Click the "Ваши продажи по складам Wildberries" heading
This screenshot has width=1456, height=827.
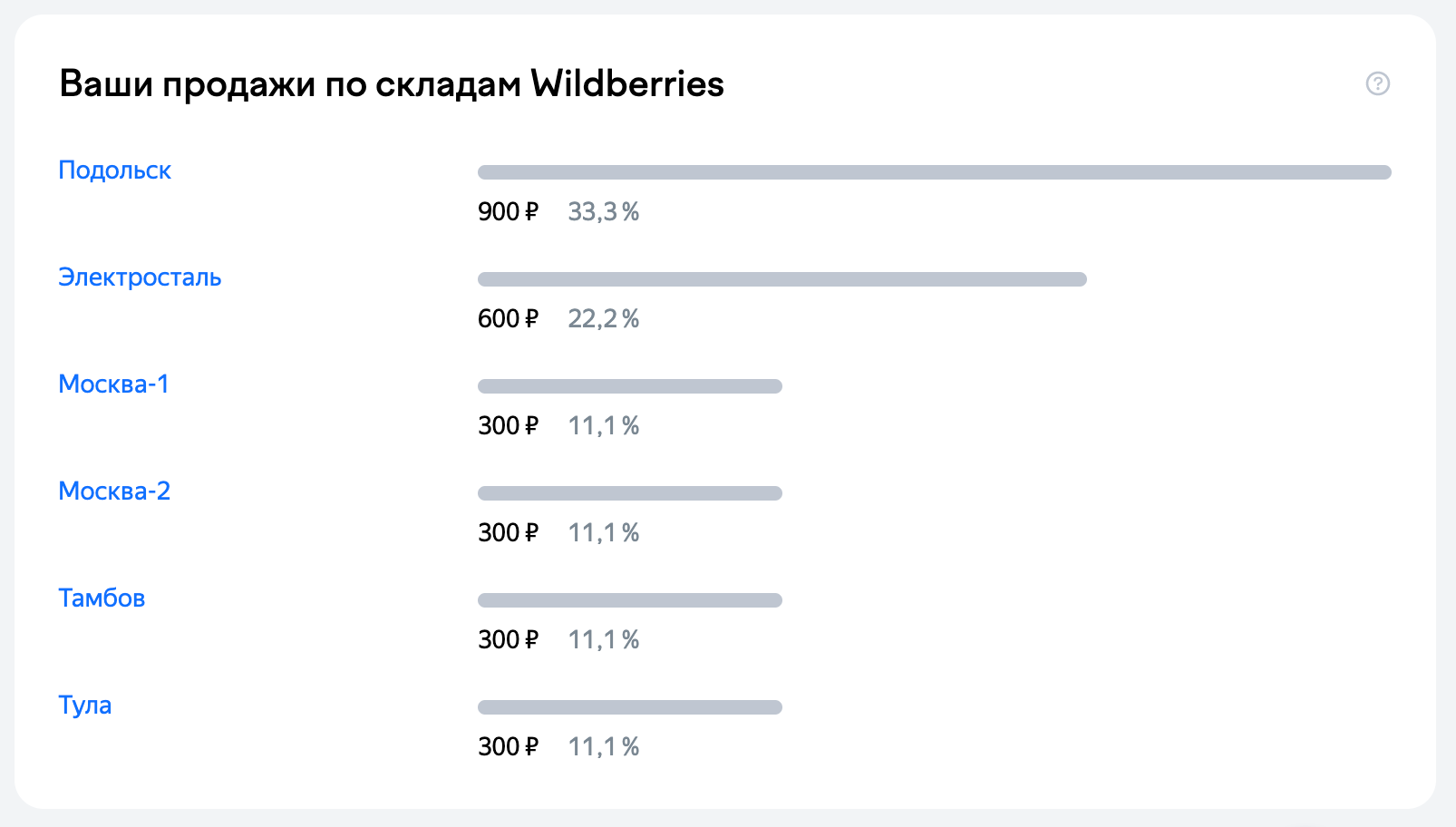392,84
